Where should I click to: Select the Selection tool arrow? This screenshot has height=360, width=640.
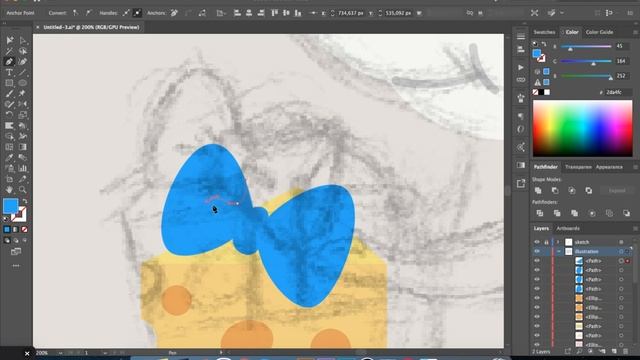click(x=9, y=40)
